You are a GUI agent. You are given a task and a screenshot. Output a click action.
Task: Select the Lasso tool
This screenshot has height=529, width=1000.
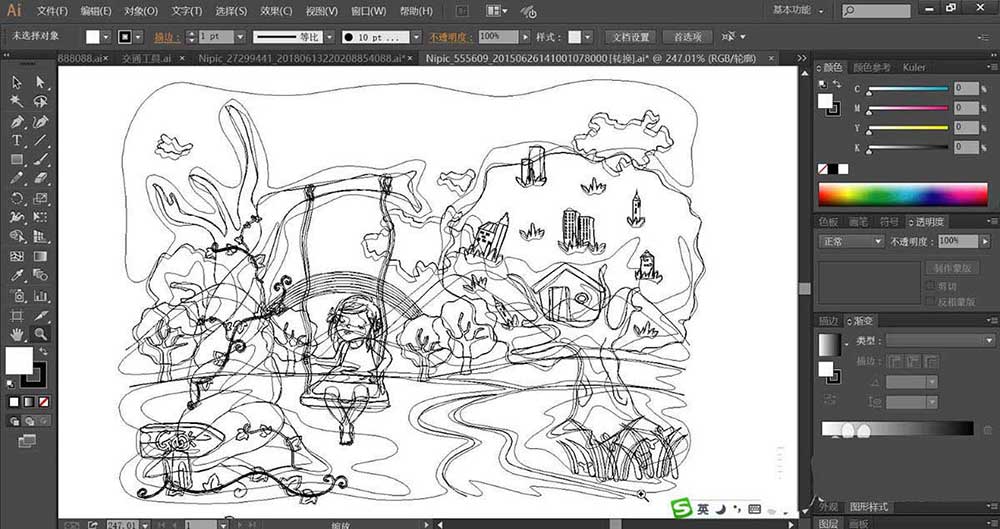point(41,101)
